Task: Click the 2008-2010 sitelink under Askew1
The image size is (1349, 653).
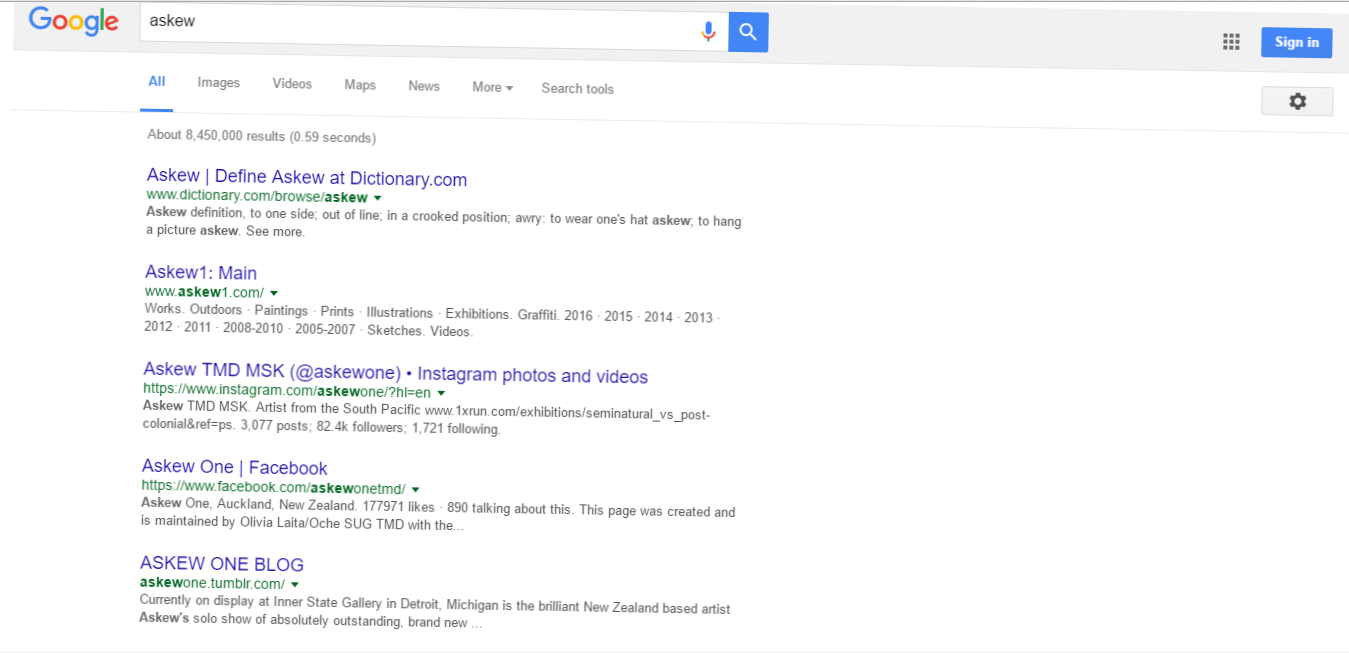Action: (x=254, y=328)
